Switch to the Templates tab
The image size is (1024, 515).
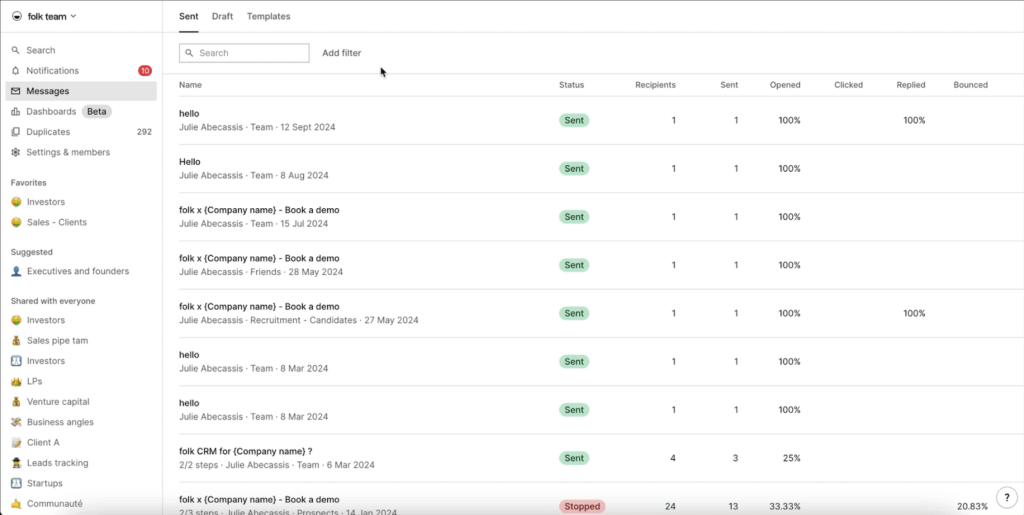tap(268, 17)
